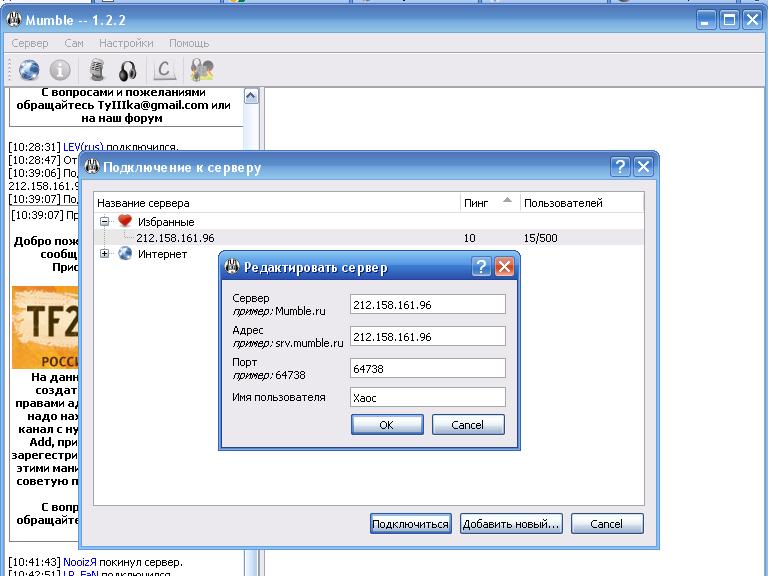Click NooizЯ user link in log
The width and height of the screenshot is (768, 576).
[80, 562]
